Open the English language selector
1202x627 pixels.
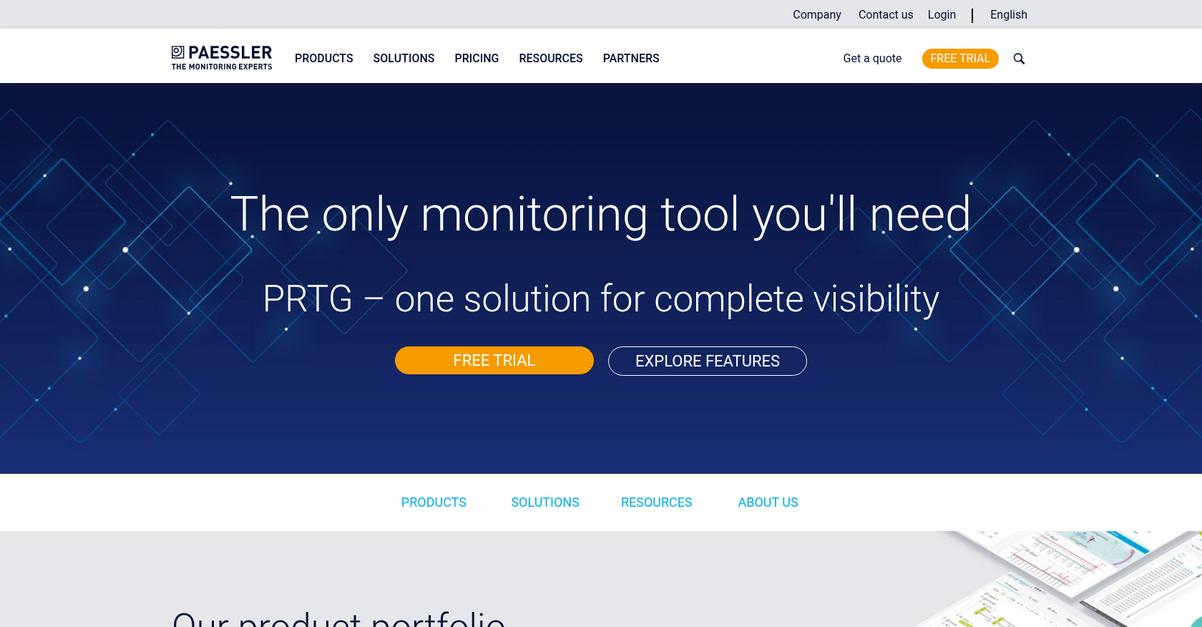[x=1009, y=15]
